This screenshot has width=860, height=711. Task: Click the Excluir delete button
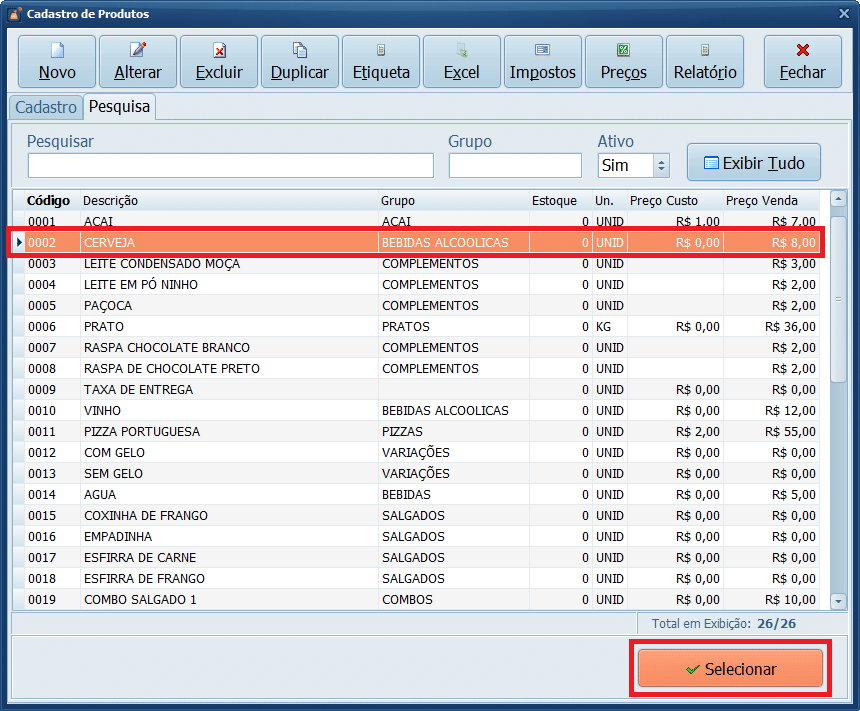[x=219, y=62]
